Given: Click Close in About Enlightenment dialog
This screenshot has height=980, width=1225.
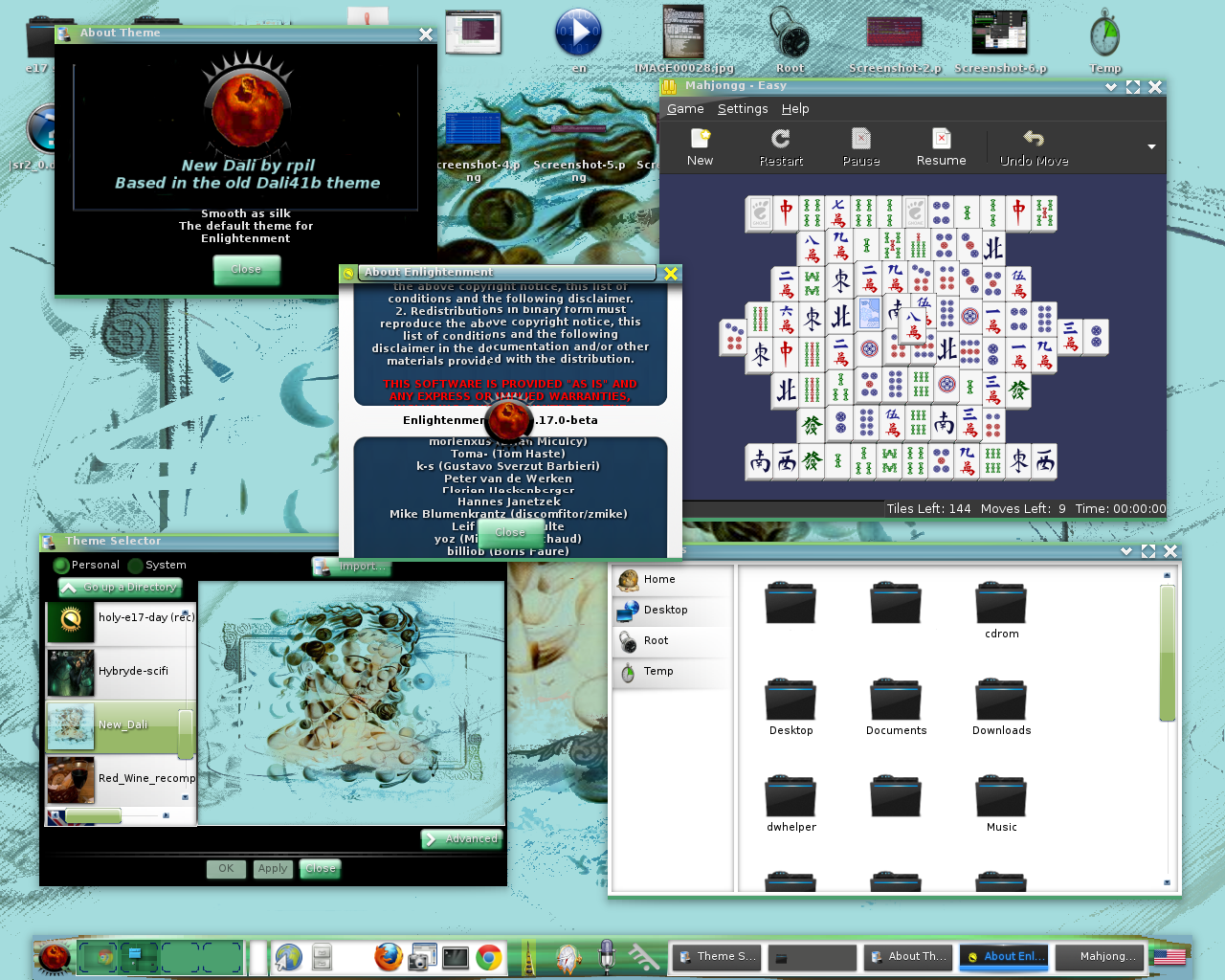Looking at the screenshot, I should [510, 532].
